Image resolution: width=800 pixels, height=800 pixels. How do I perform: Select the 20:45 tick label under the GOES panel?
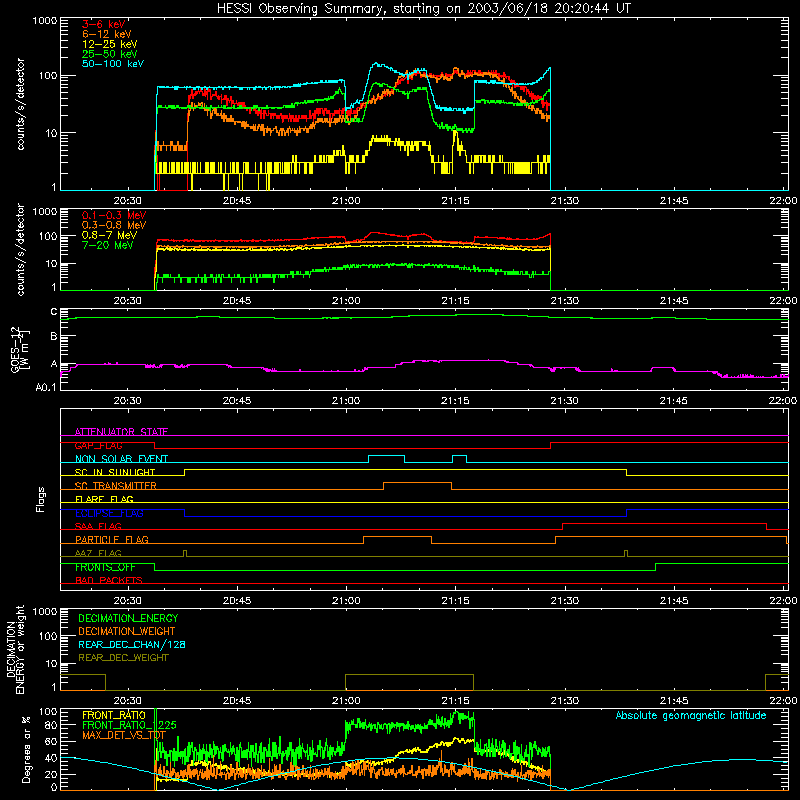[x=237, y=401]
